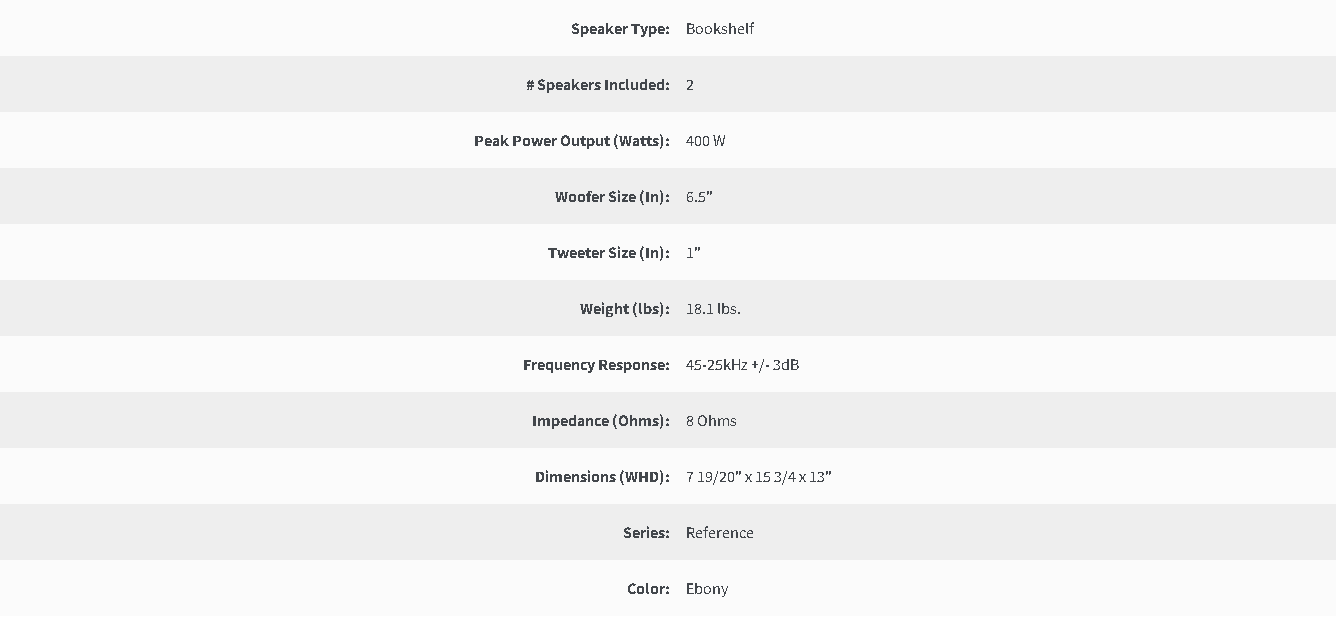Image resolution: width=1336 pixels, height=619 pixels.
Task: Click the Weight (lbs) label
Action: coord(625,309)
